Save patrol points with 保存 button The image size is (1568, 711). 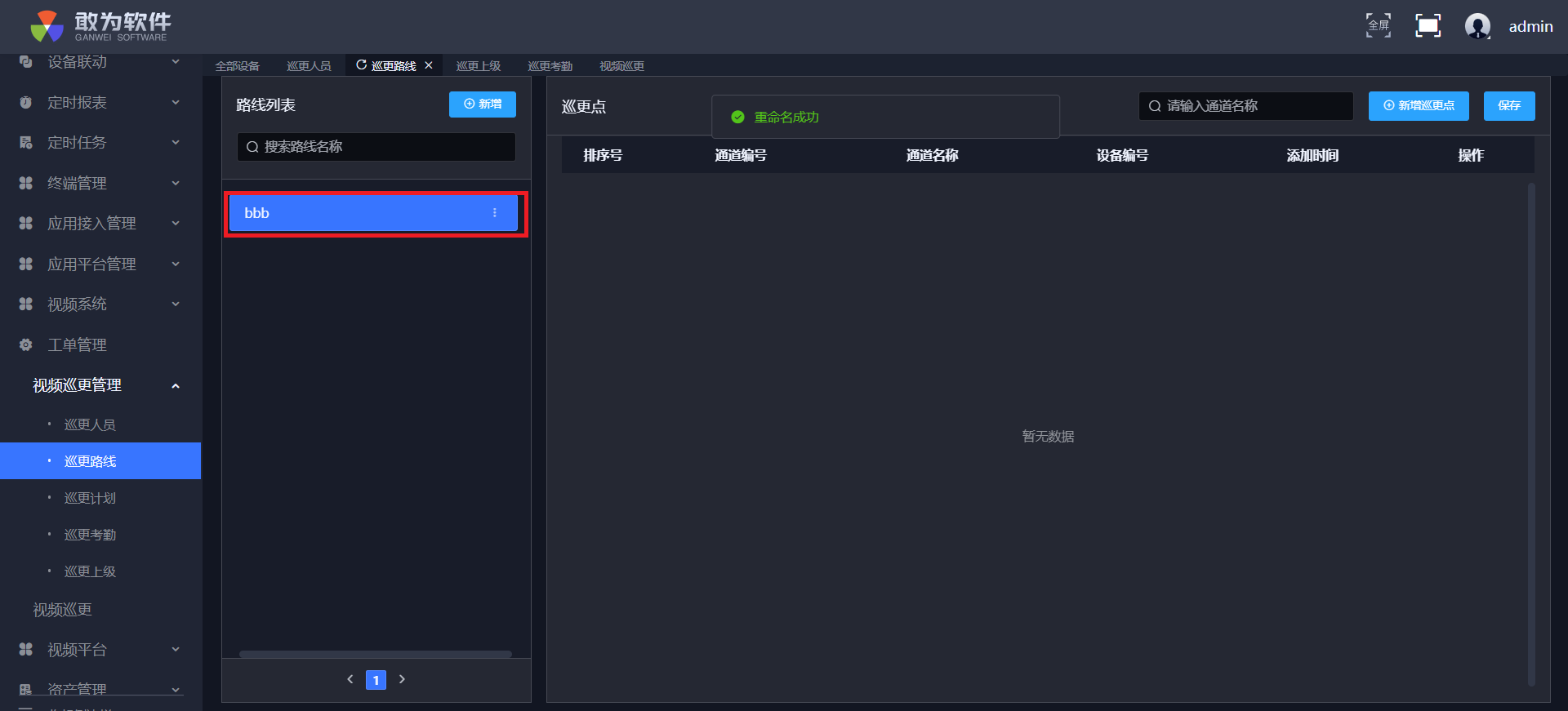(x=1509, y=106)
